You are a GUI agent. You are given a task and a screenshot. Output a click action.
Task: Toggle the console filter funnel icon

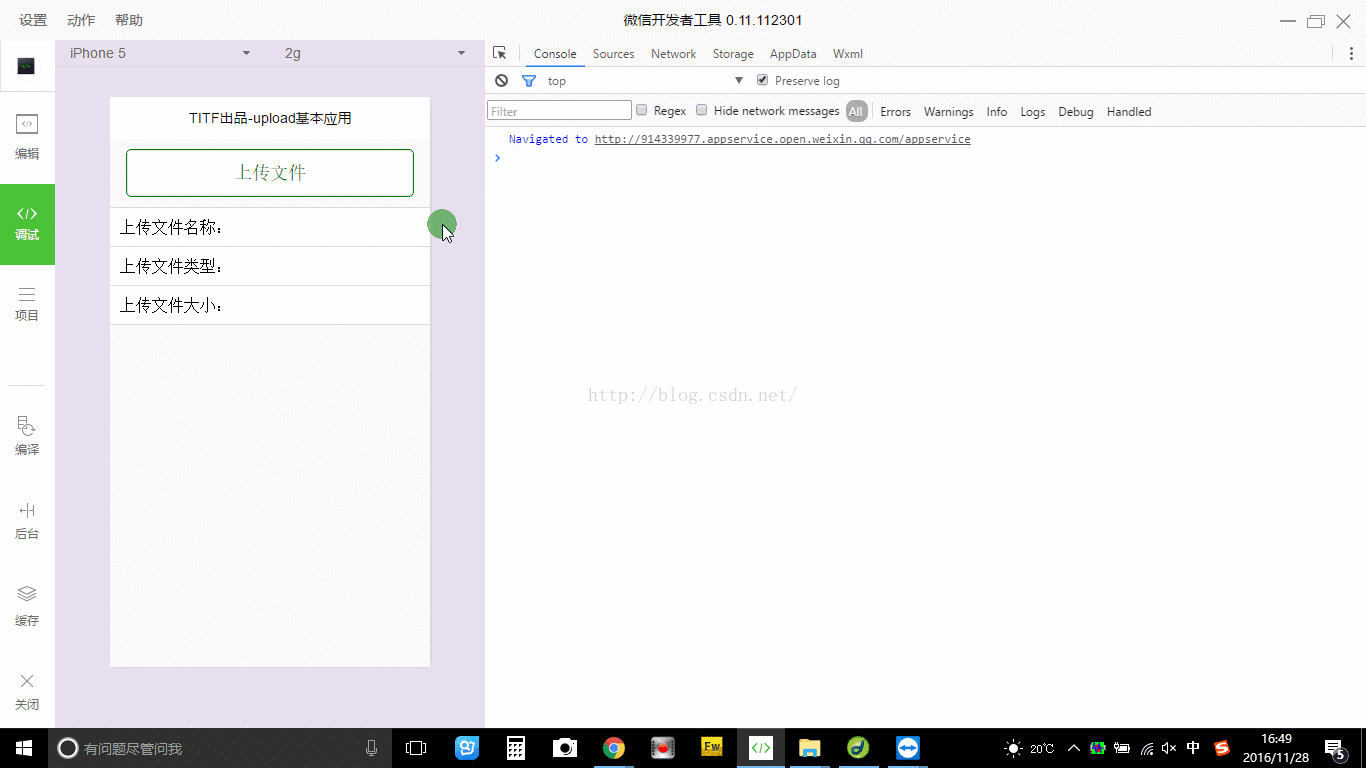(x=529, y=81)
